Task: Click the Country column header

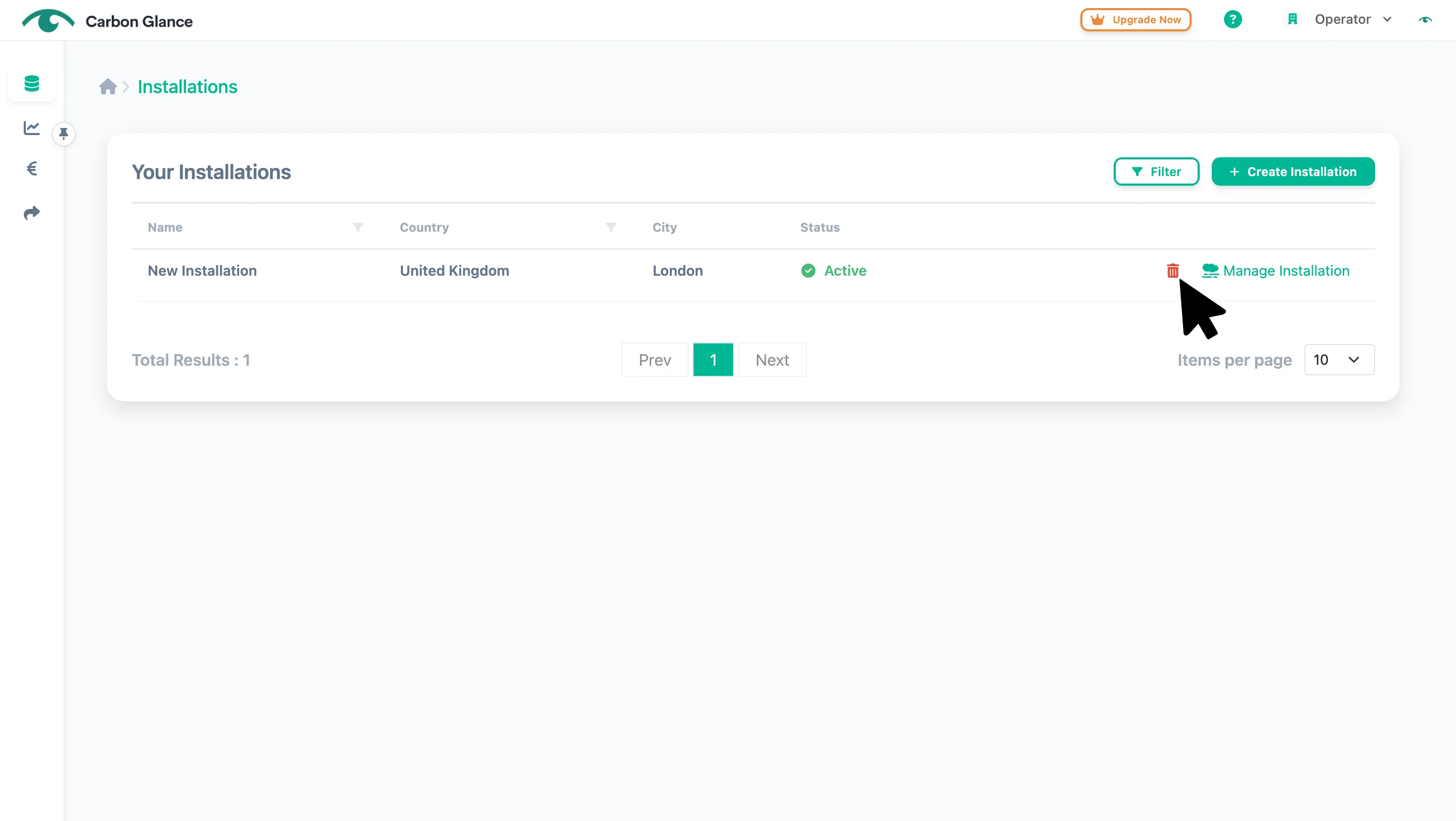Action: pos(424,227)
